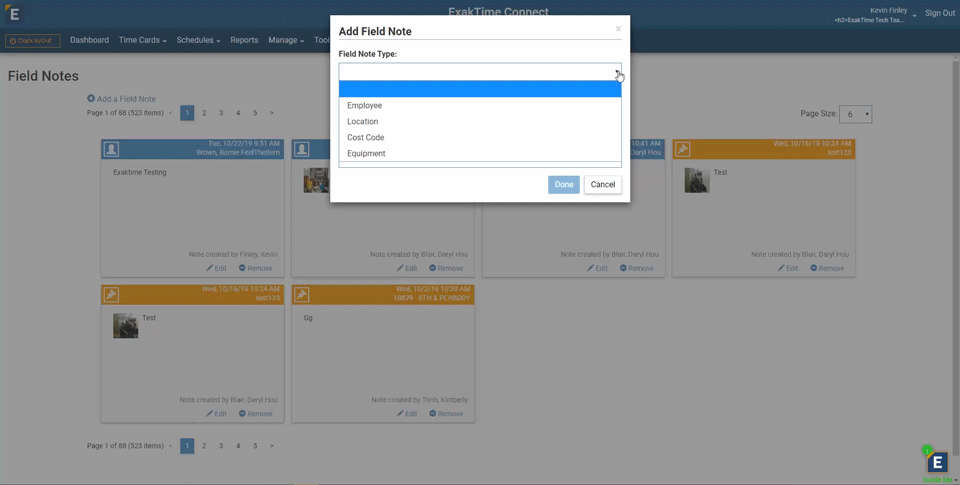Image resolution: width=960 pixels, height=485 pixels.
Task: Choose Location in the field note type list
Action: (x=363, y=122)
